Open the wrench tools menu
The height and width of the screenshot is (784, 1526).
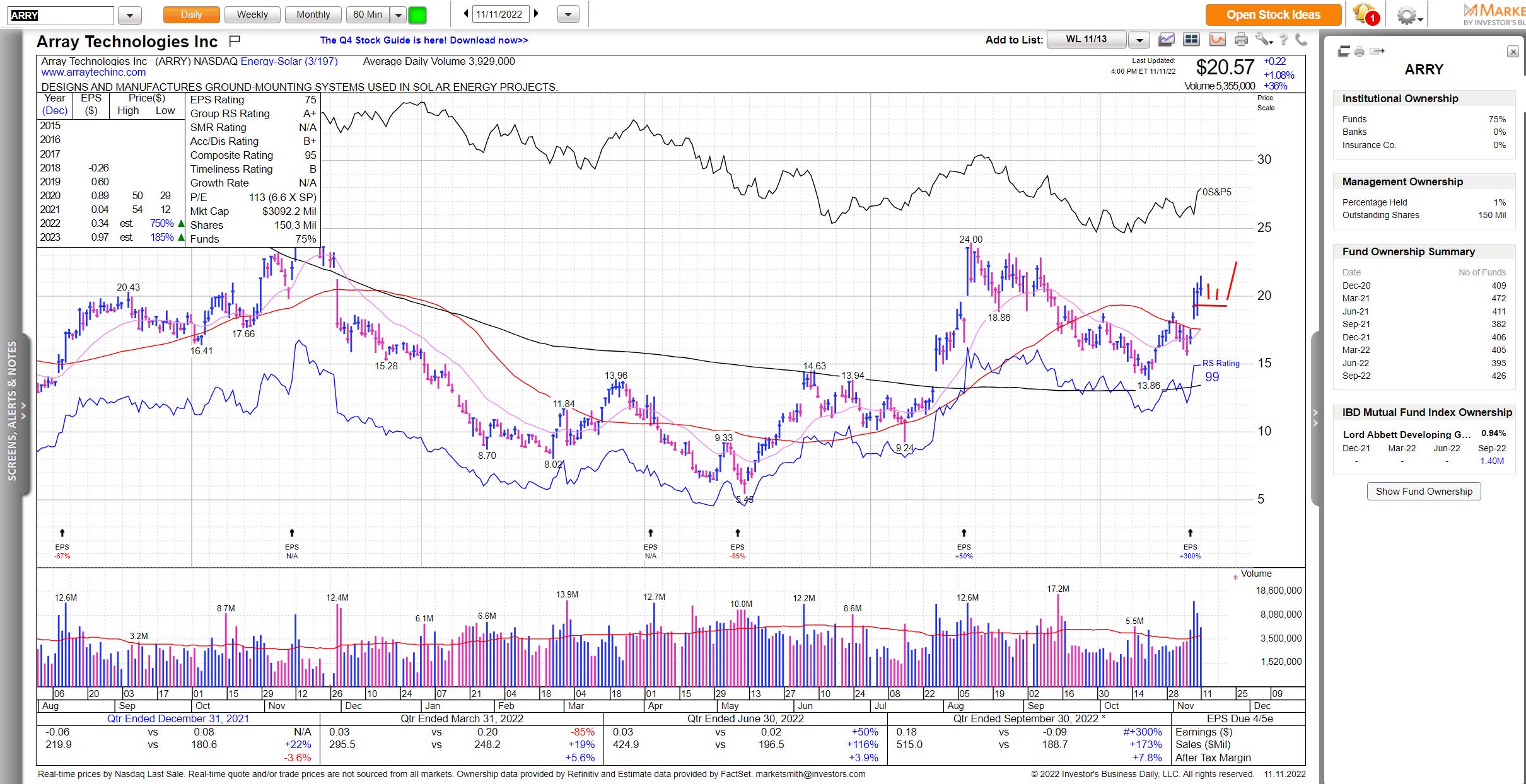[x=1263, y=40]
